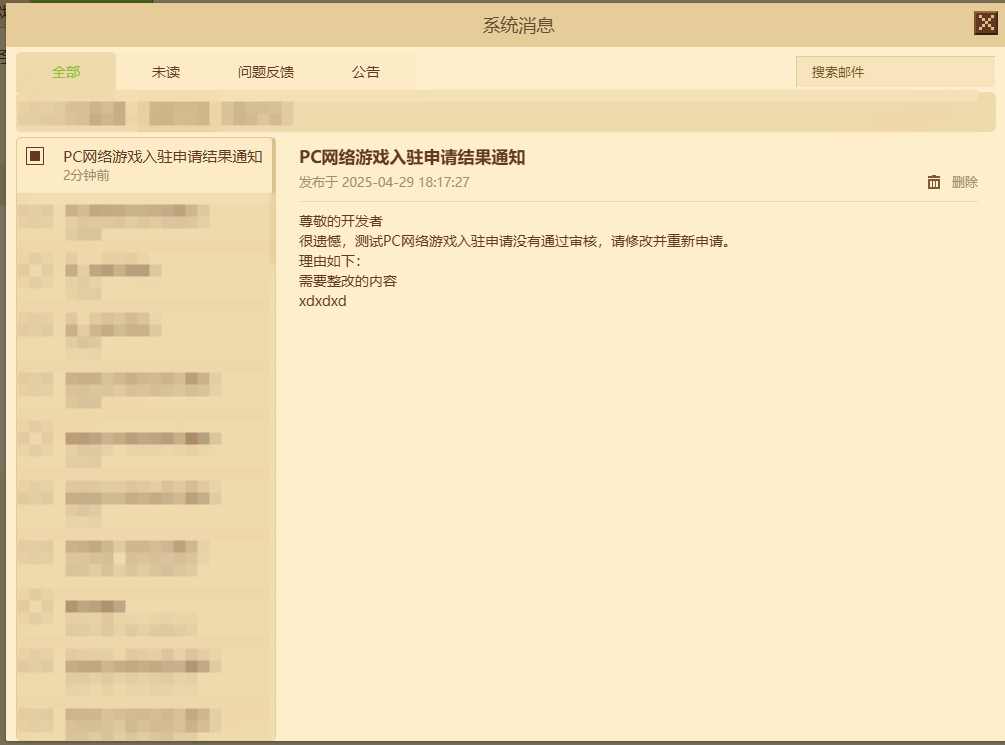Image resolution: width=1005 pixels, height=745 pixels.
Task: Switch to the 全部 tab
Action: click(66, 72)
